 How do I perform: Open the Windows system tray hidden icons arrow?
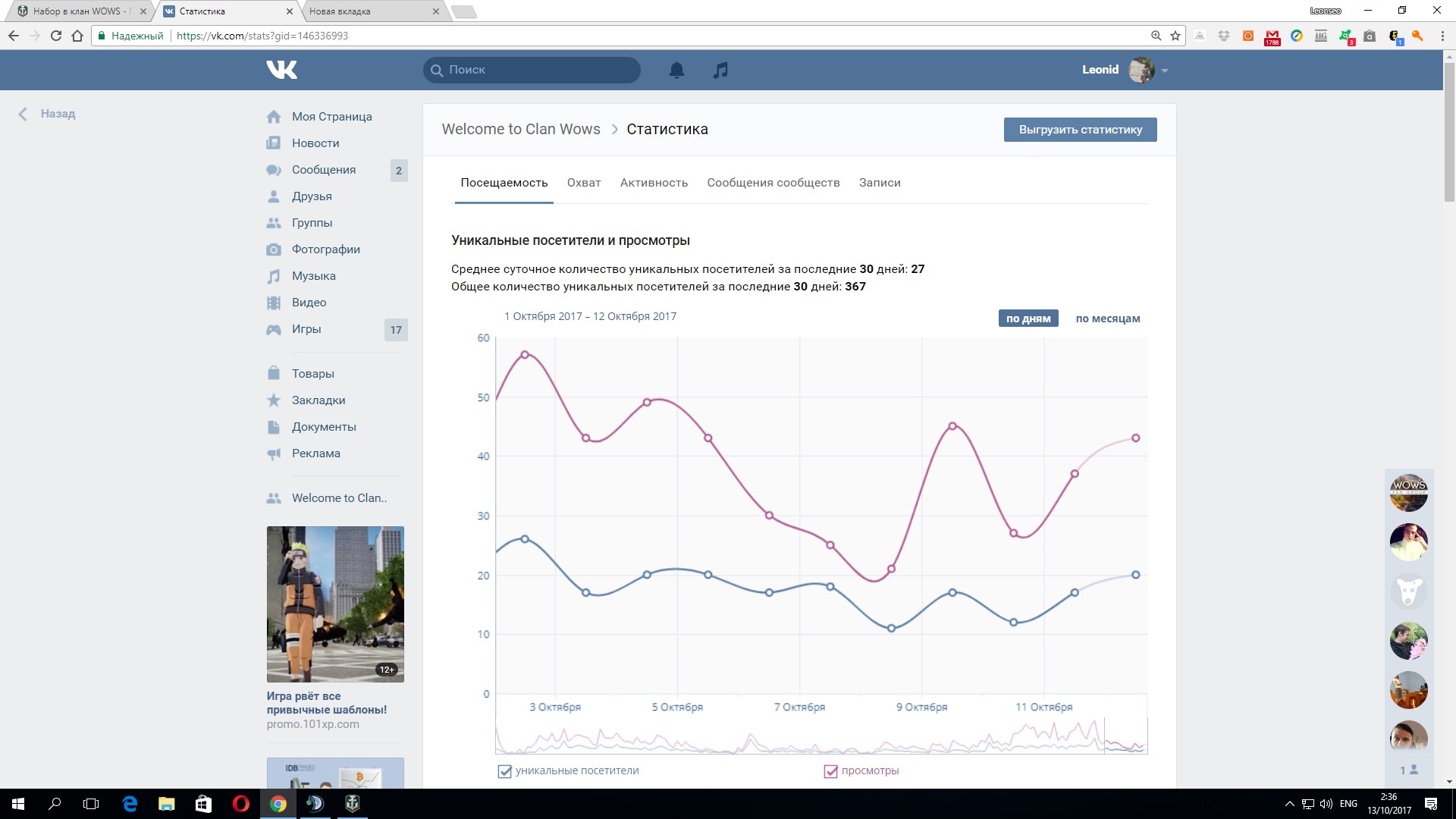(x=1289, y=804)
